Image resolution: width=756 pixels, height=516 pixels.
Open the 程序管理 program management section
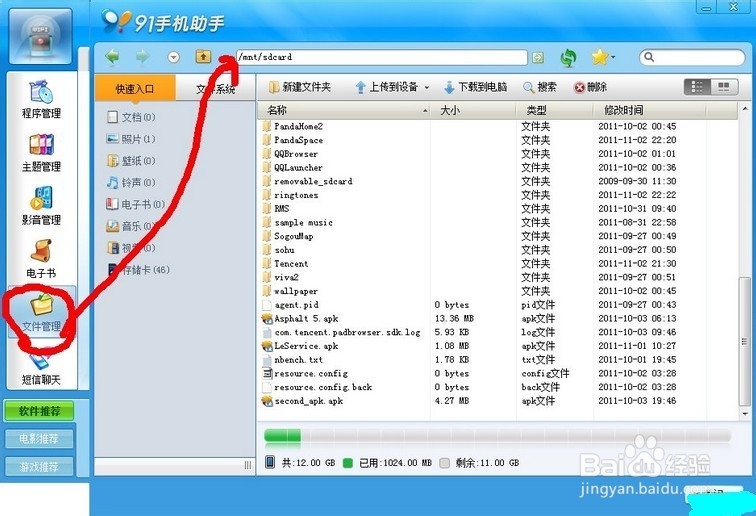tap(41, 100)
